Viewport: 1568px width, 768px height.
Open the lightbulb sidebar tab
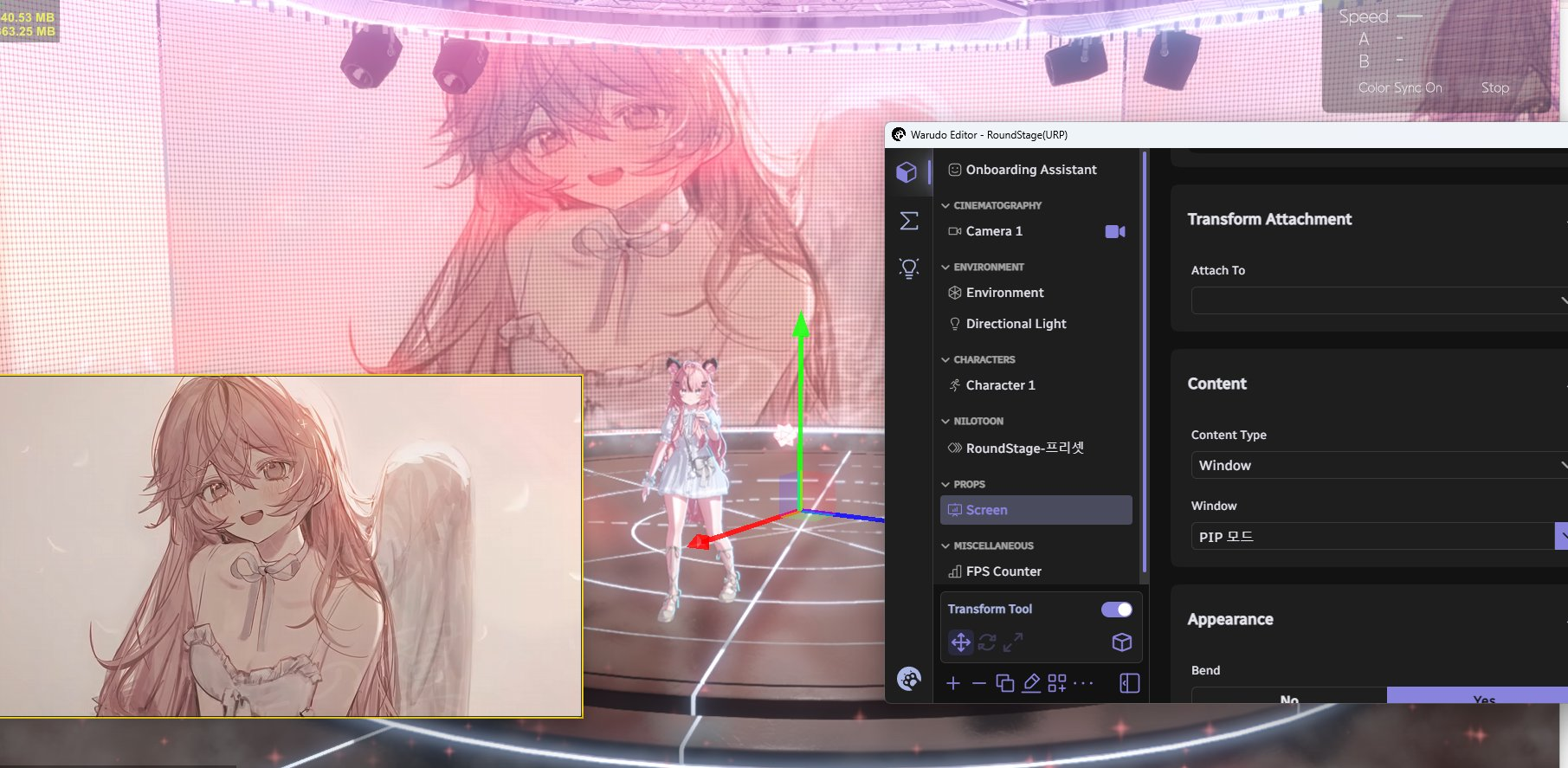tap(908, 268)
